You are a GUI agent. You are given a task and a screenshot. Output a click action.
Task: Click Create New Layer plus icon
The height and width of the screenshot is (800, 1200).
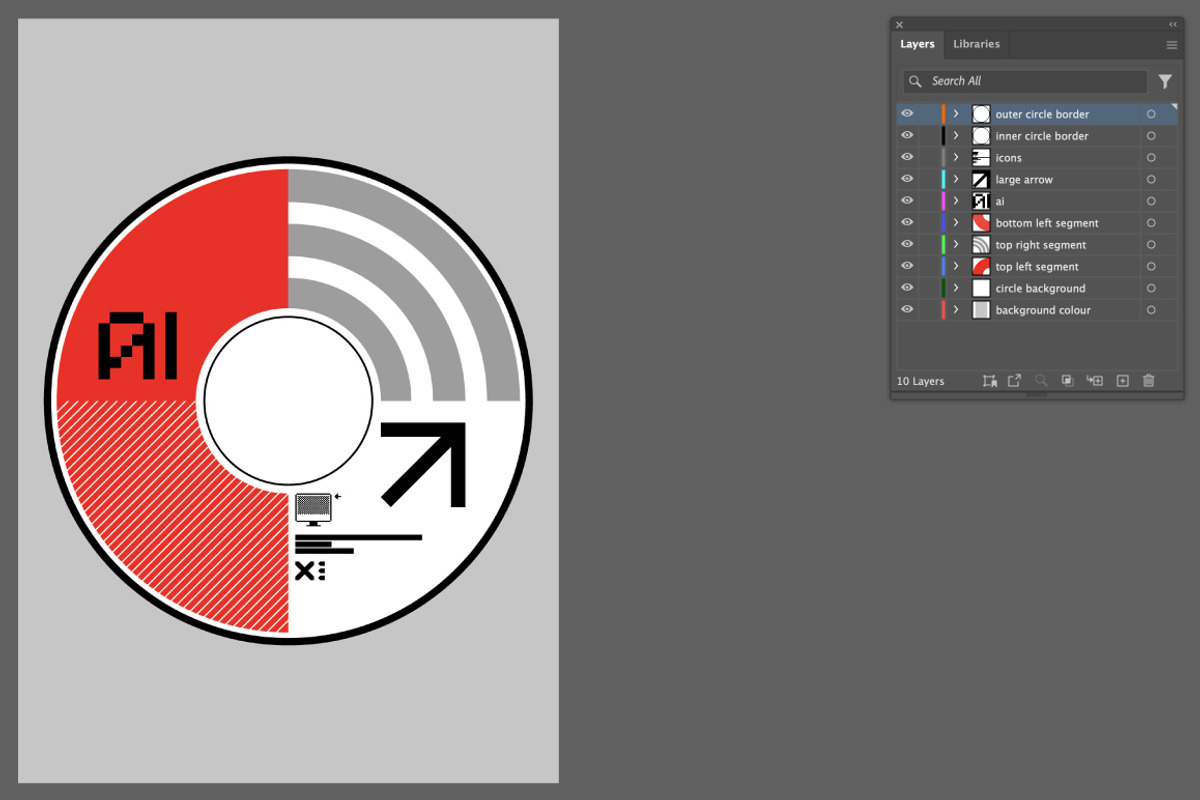tap(1122, 381)
